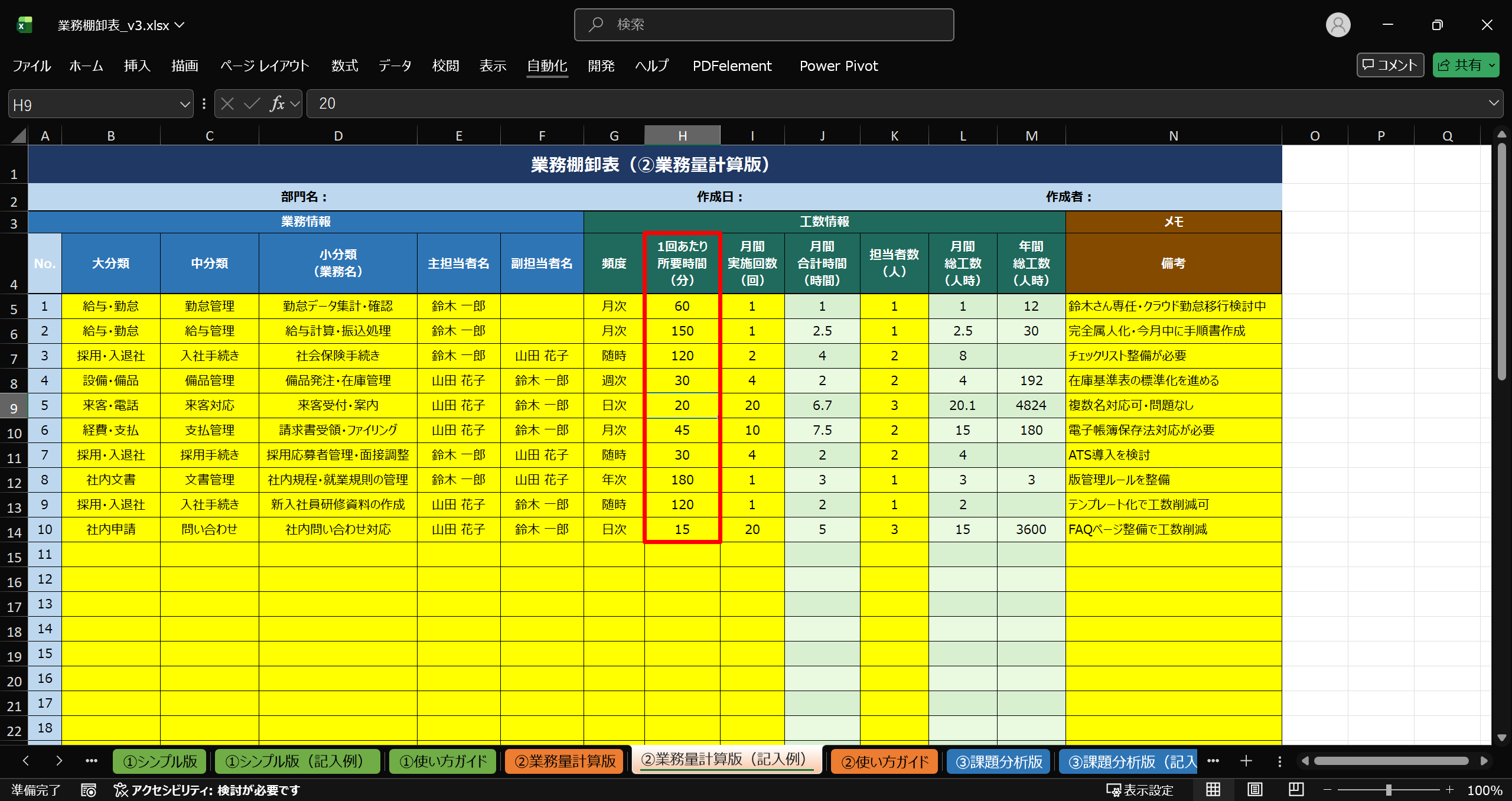Expand the formula bar chevron
This screenshot has height=801, width=1512.
(x=1494, y=103)
